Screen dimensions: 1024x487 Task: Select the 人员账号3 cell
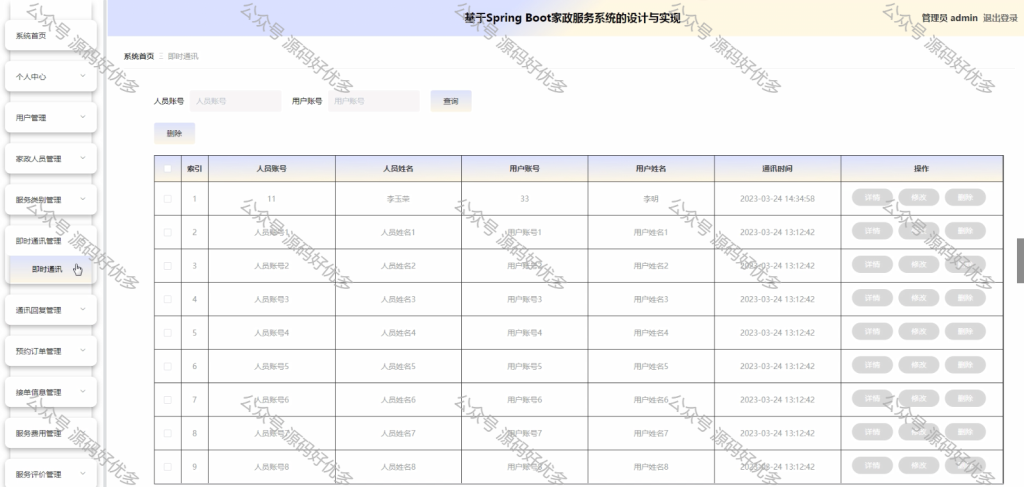272,299
